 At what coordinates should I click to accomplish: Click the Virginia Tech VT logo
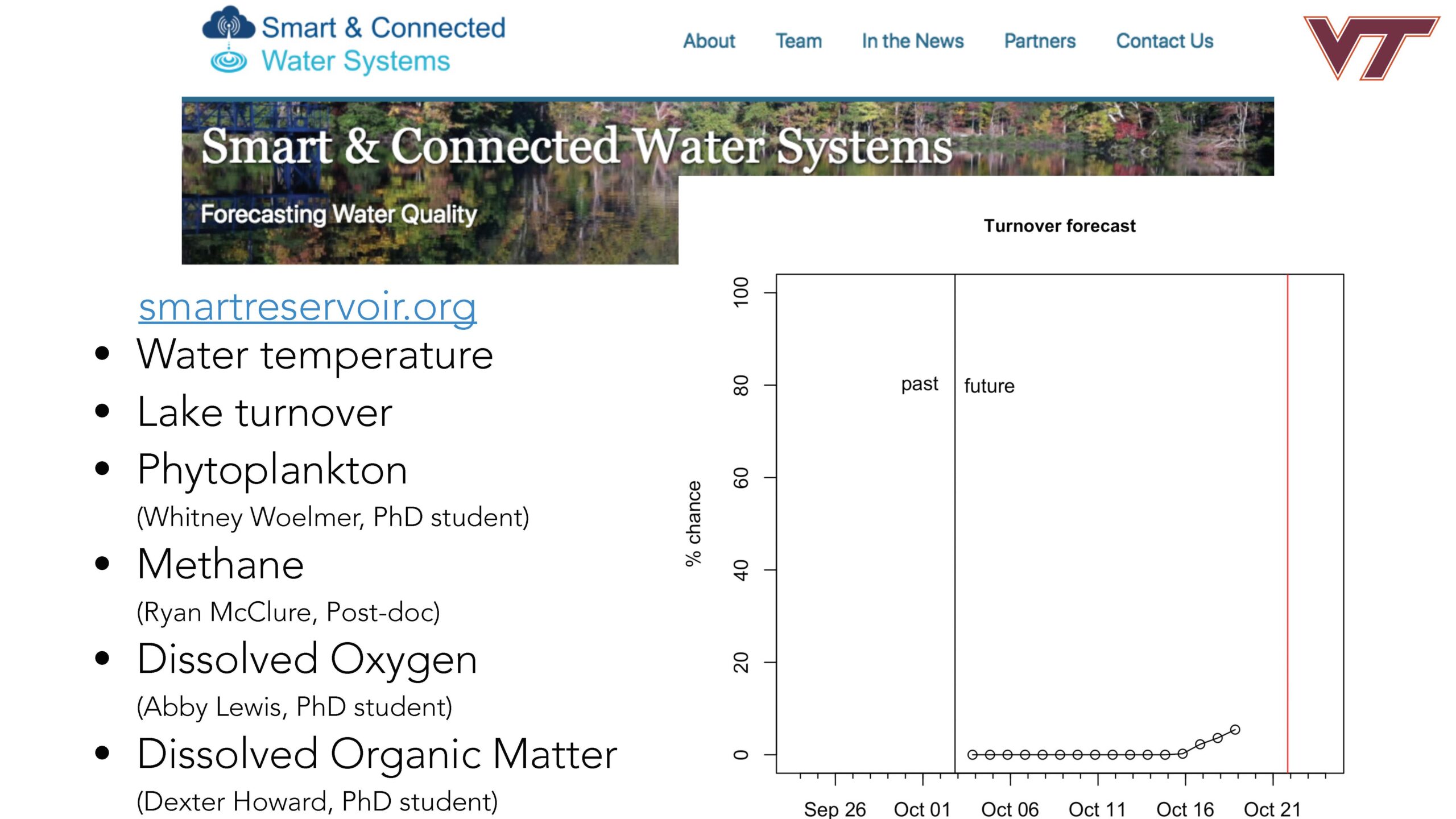[x=1372, y=48]
